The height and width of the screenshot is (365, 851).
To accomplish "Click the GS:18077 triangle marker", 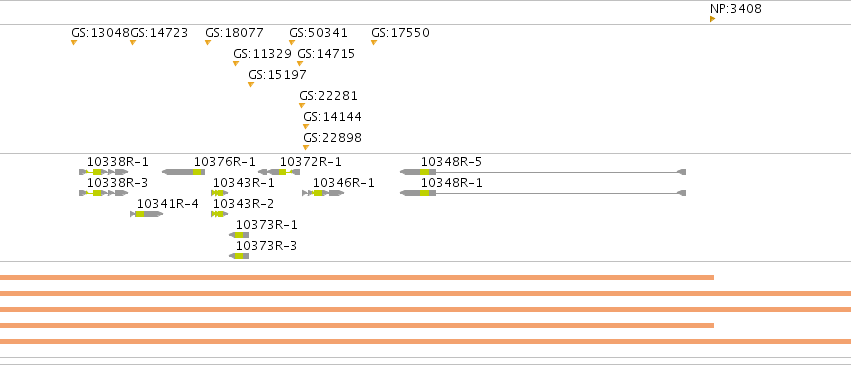I will (207, 42).
